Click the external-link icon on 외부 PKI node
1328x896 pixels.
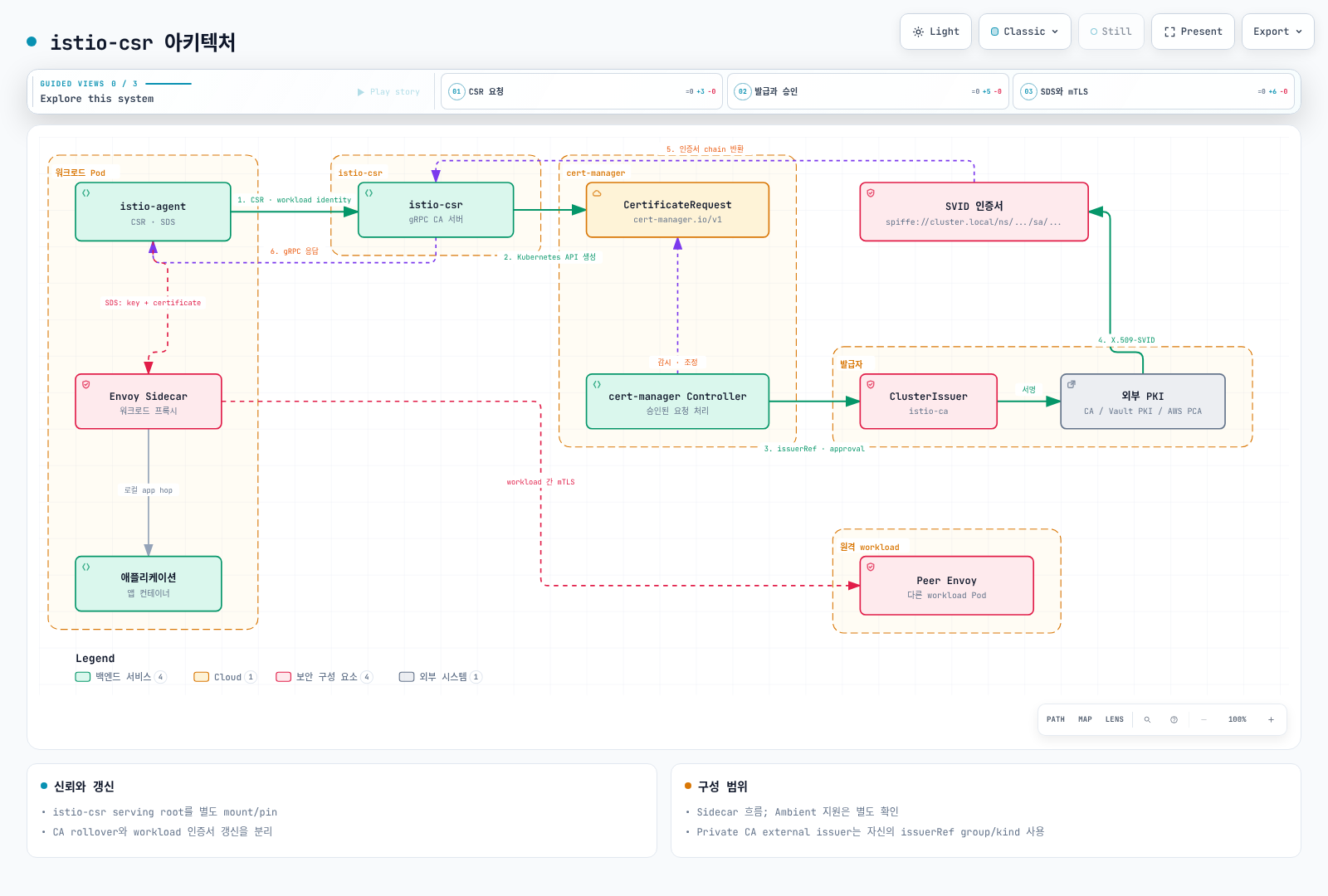click(1072, 384)
